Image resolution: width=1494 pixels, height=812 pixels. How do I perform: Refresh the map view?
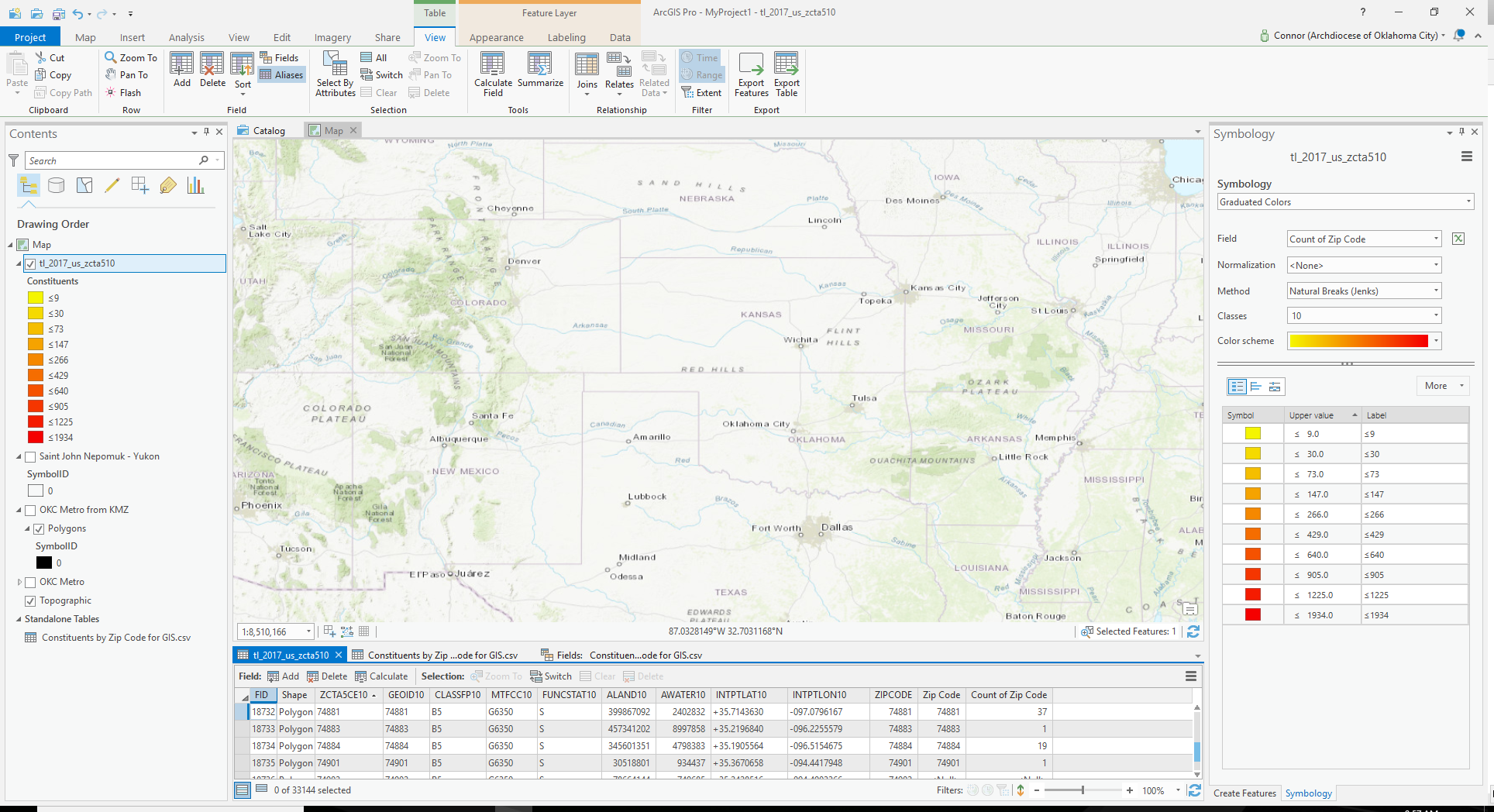[1193, 631]
